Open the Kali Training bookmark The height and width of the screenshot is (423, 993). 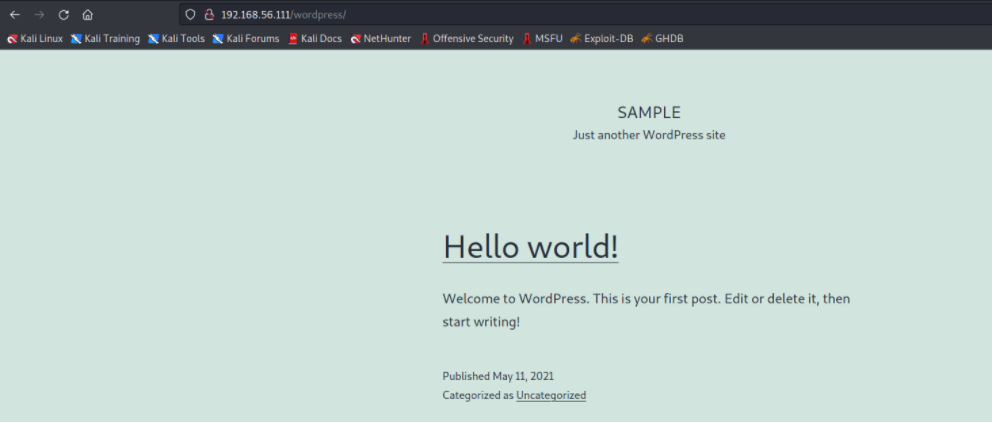(x=105, y=39)
